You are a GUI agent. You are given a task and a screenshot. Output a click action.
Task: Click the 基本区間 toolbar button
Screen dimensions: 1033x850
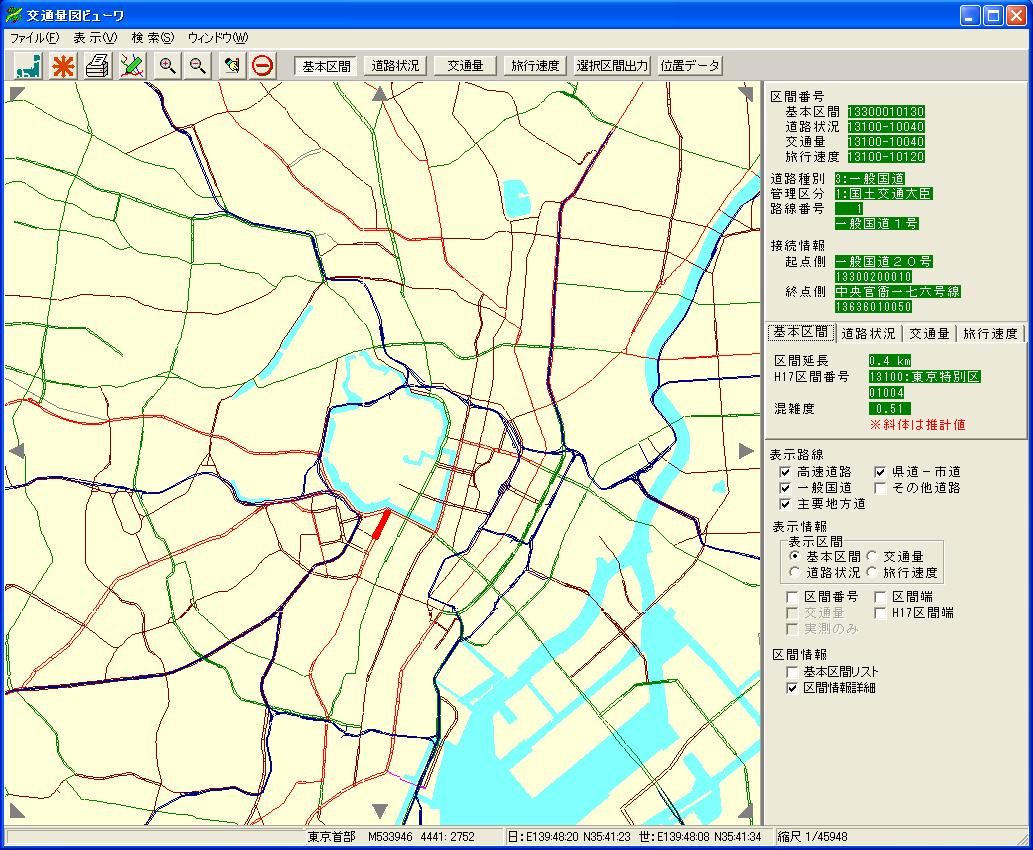click(326, 66)
